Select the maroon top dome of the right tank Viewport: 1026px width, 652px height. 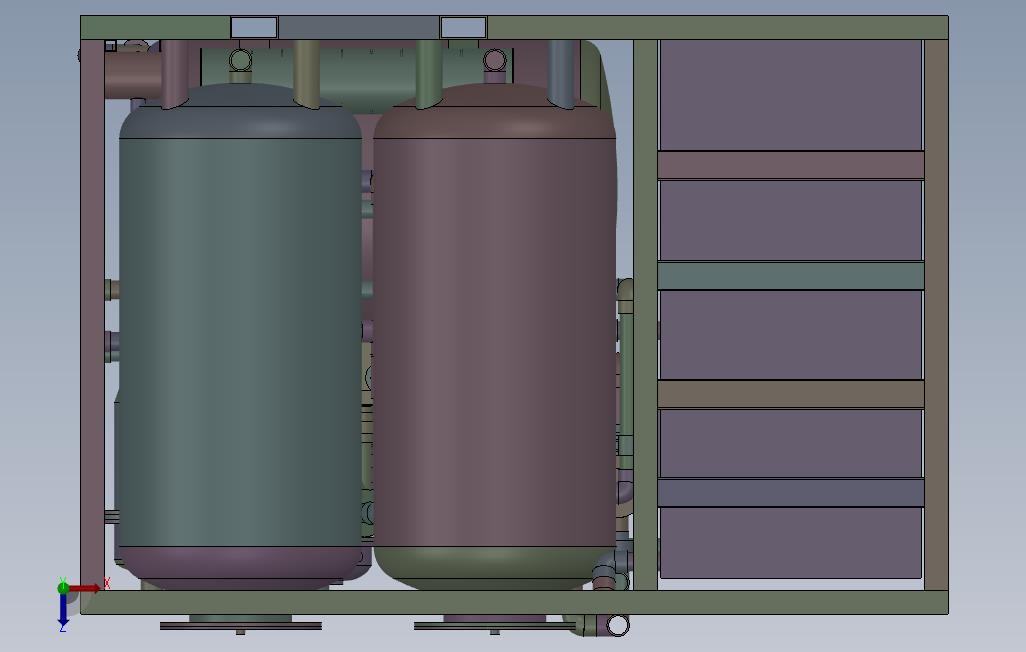[495, 113]
